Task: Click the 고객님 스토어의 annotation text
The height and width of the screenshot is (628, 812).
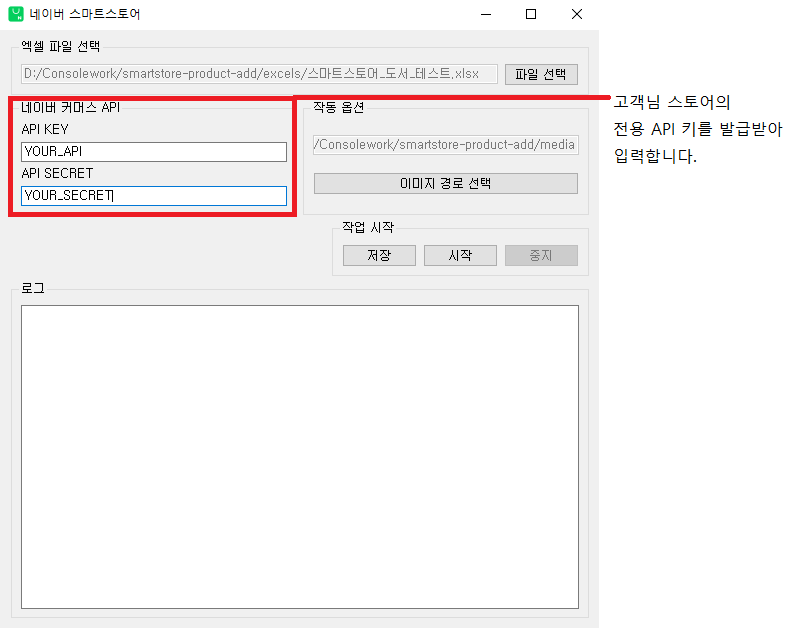Action: [673, 102]
